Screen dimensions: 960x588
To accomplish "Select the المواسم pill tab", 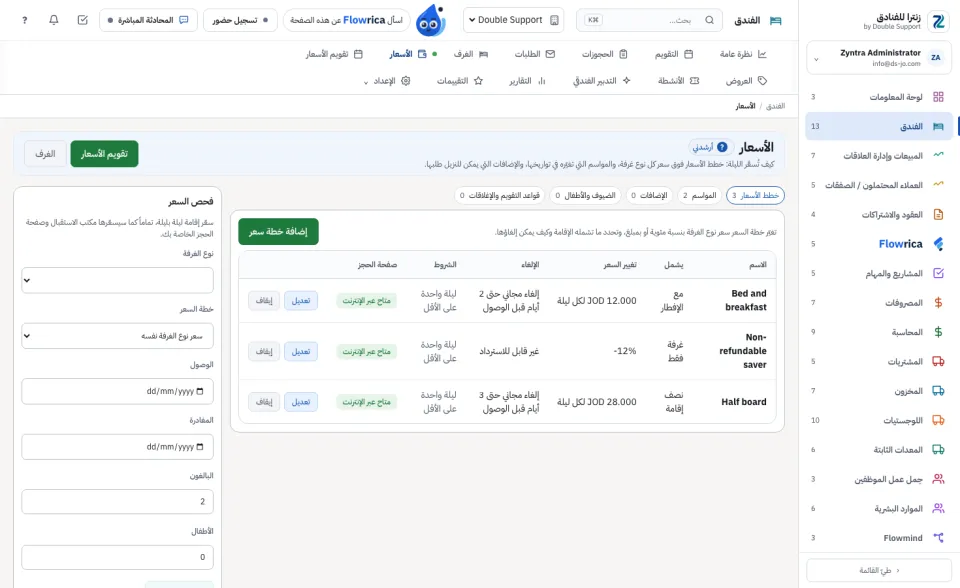I will click(x=699, y=195).
